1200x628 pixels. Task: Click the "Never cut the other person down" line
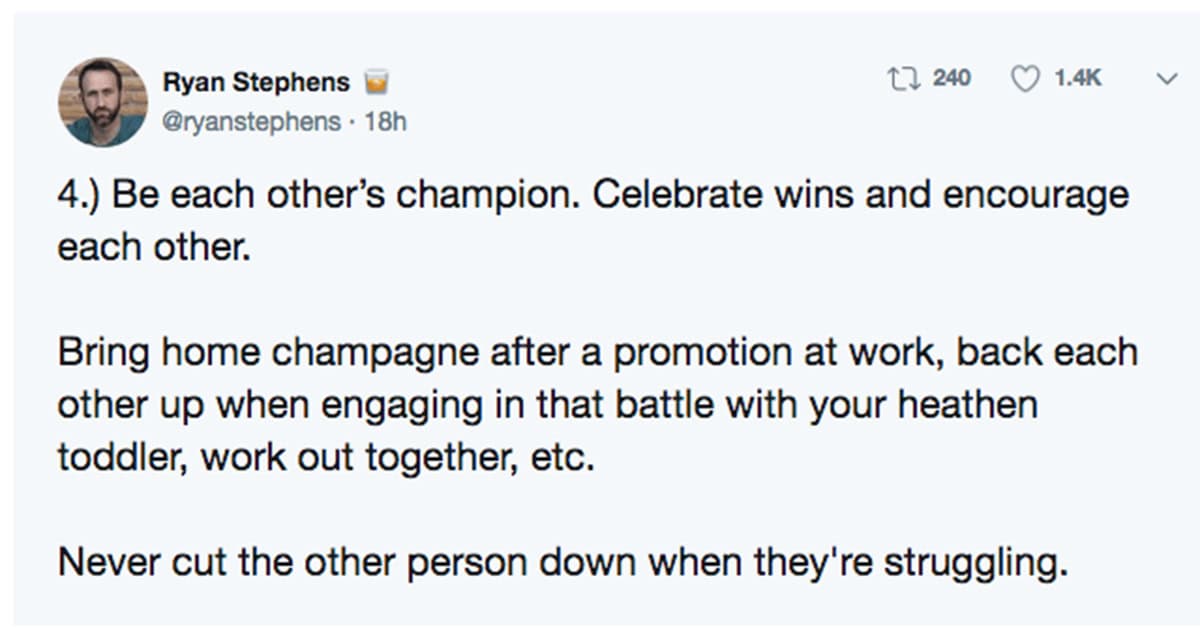(563, 563)
